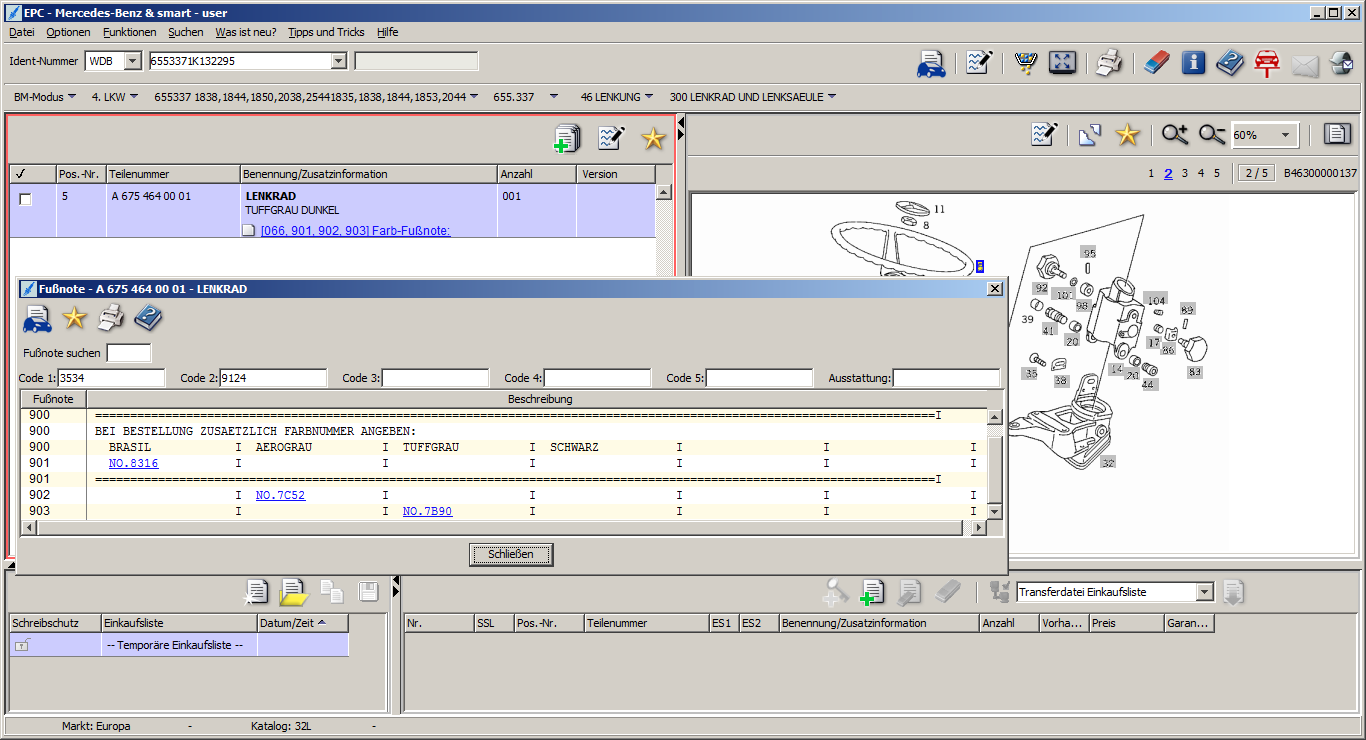Viewport: 1366px width, 740px height.
Task: Click document view icon in illustration toolbar
Action: [x=1337, y=134]
